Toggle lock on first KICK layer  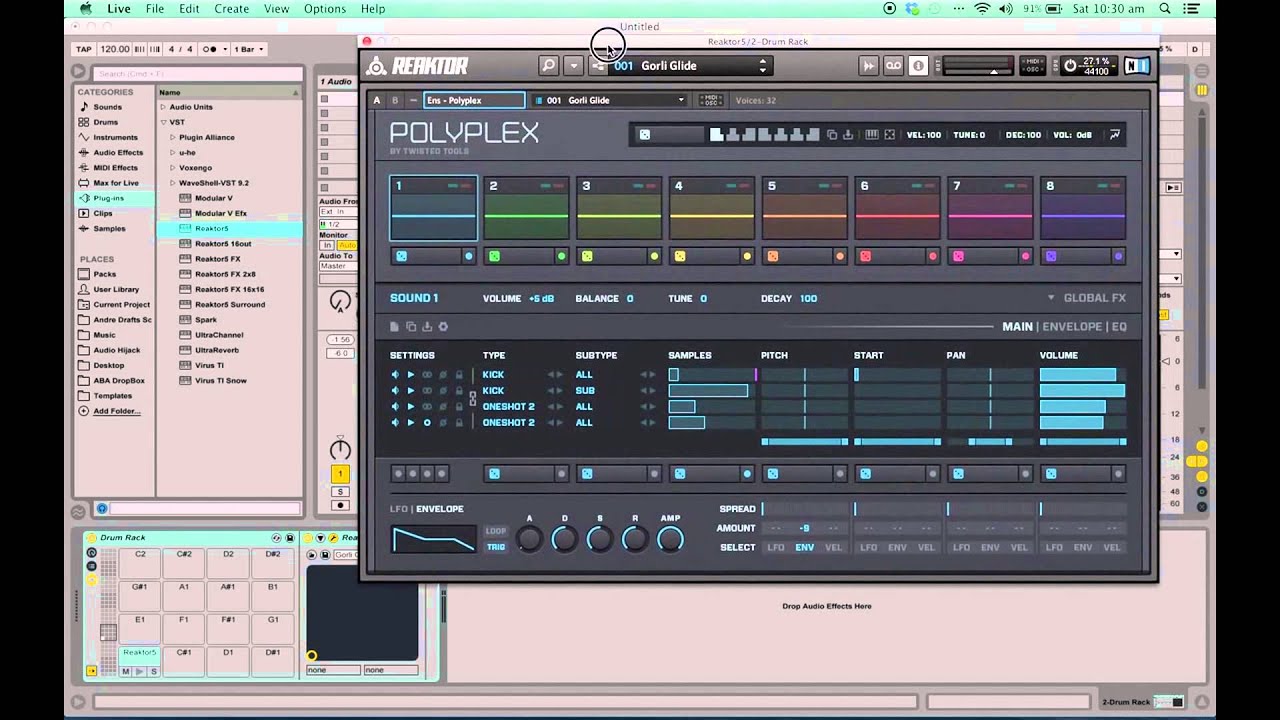coord(459,375)
